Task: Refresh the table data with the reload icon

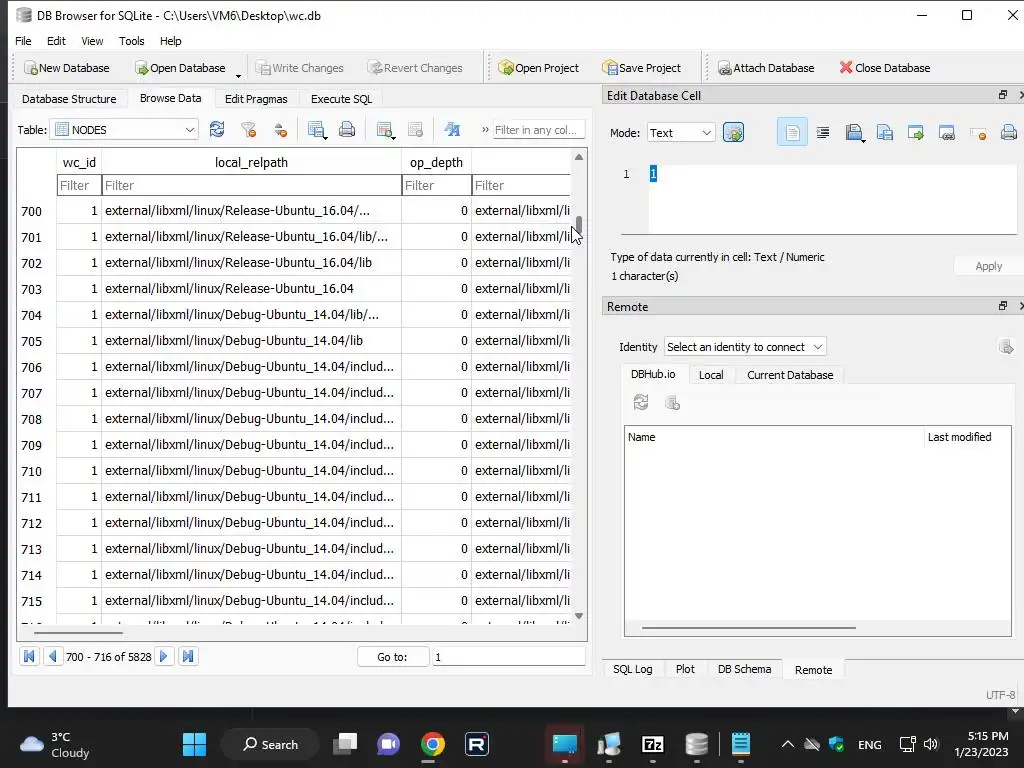Action: [x=217, y=129]
